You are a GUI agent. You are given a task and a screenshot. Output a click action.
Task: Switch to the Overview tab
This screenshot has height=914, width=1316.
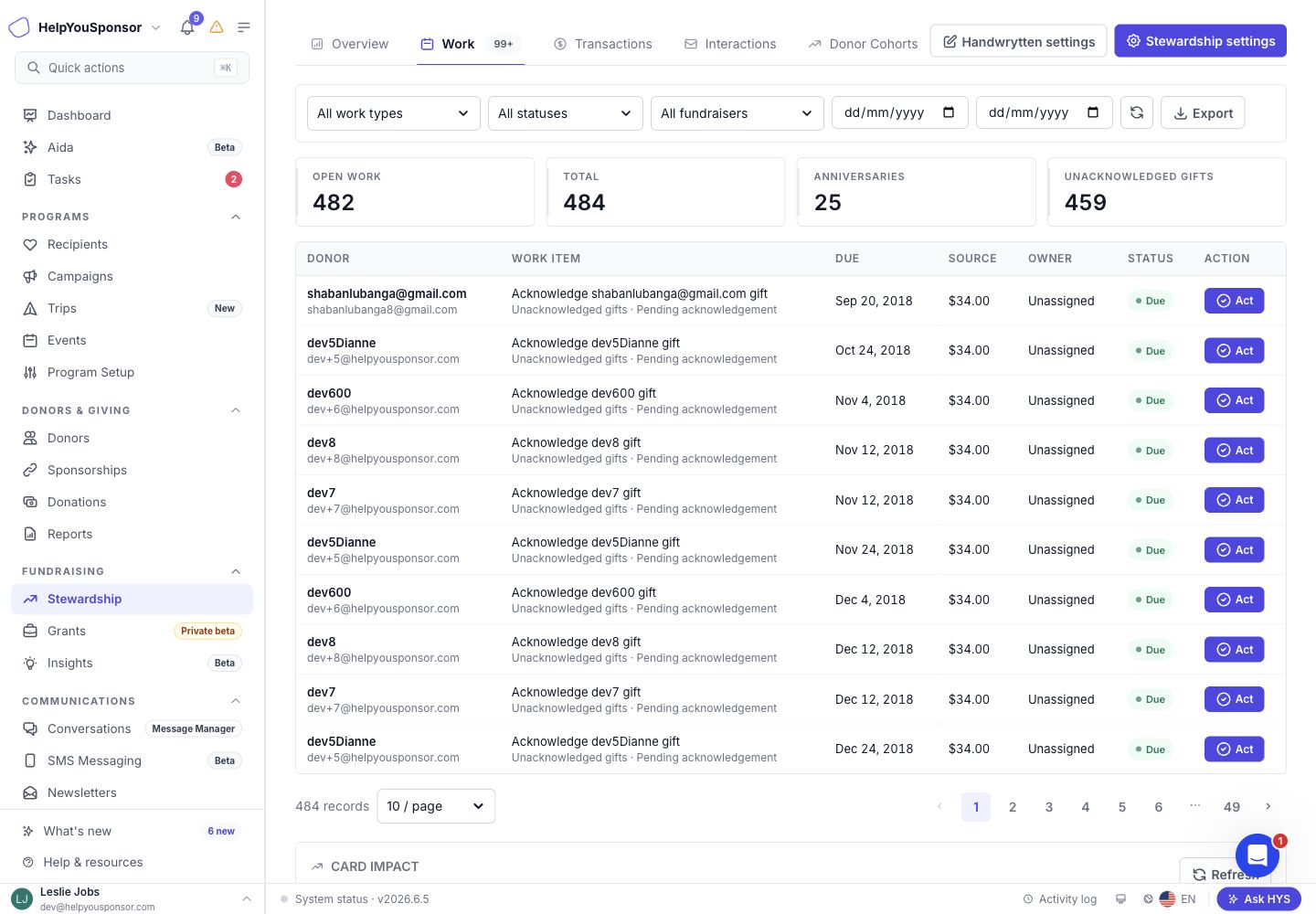tap(350, 44)
